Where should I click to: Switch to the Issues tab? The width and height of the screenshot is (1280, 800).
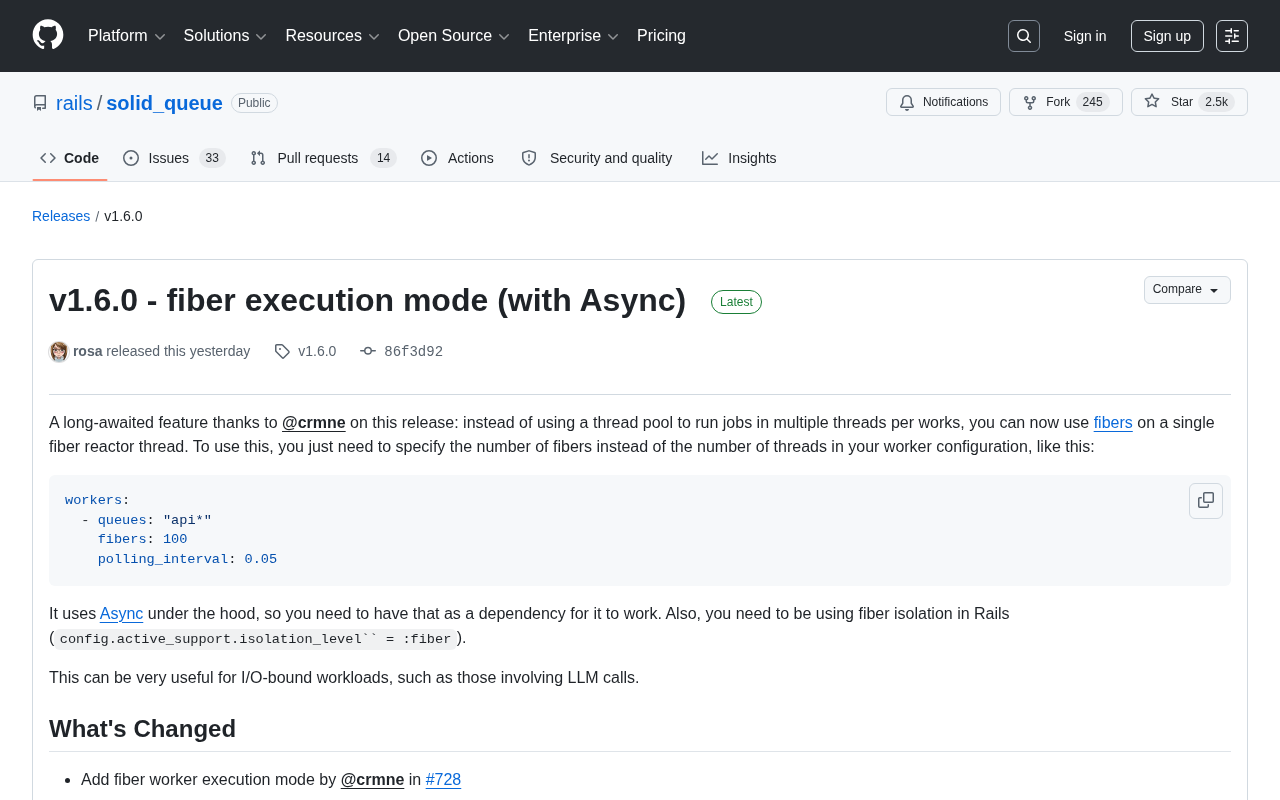(x=174, y=158)
